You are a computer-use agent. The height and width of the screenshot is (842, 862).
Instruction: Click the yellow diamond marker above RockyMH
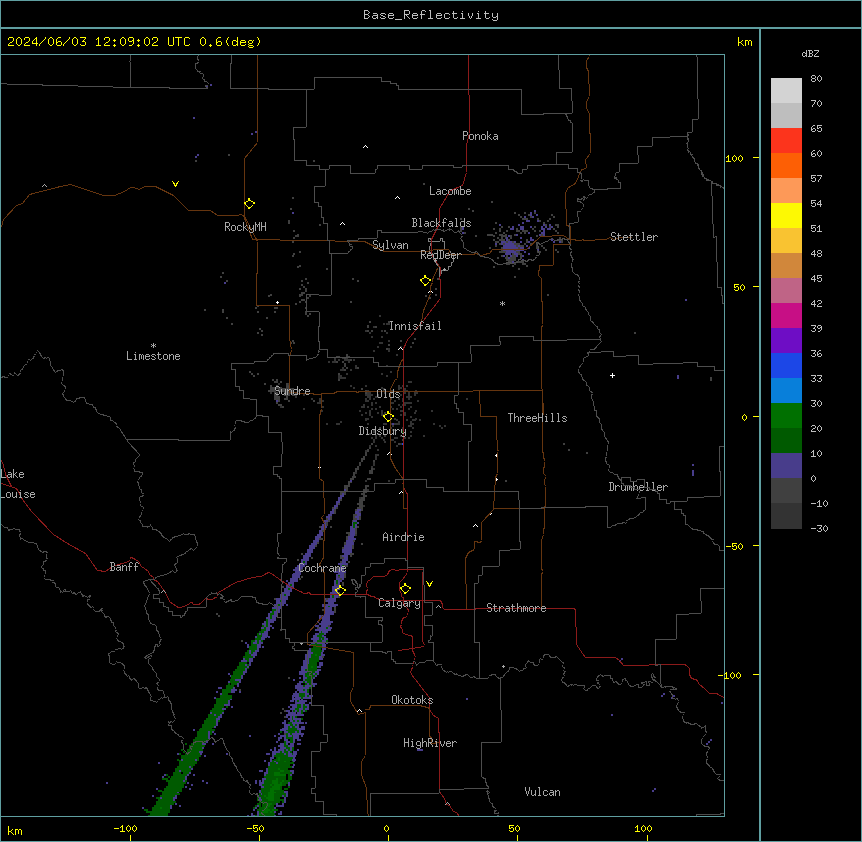249,203
